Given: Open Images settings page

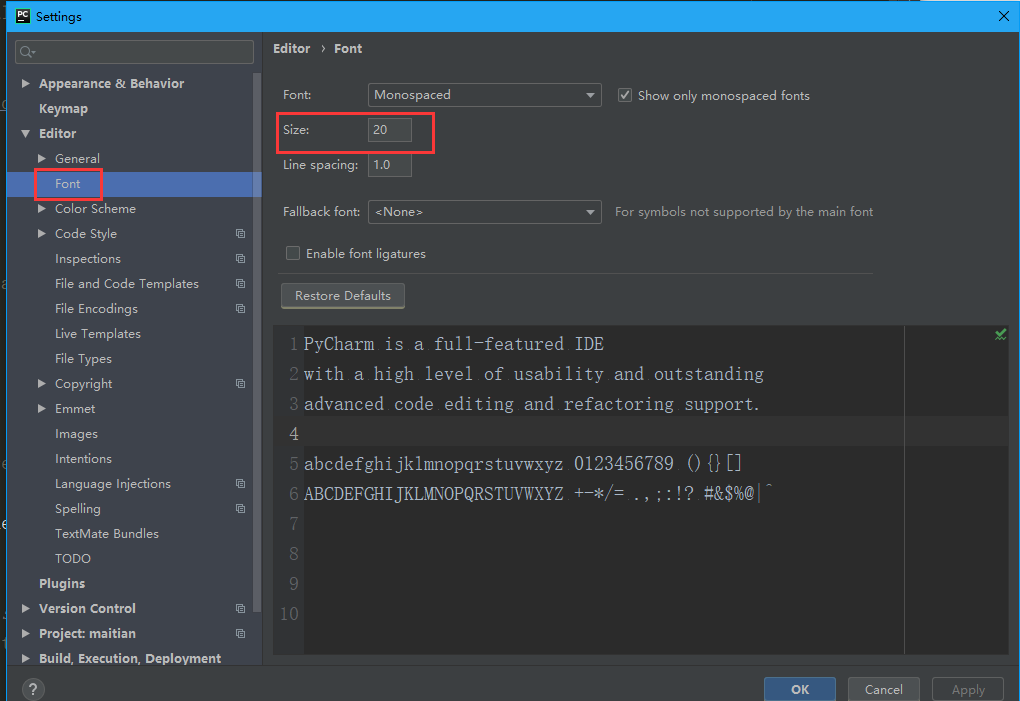Looking at the screenshot, I should pos(76,434).
